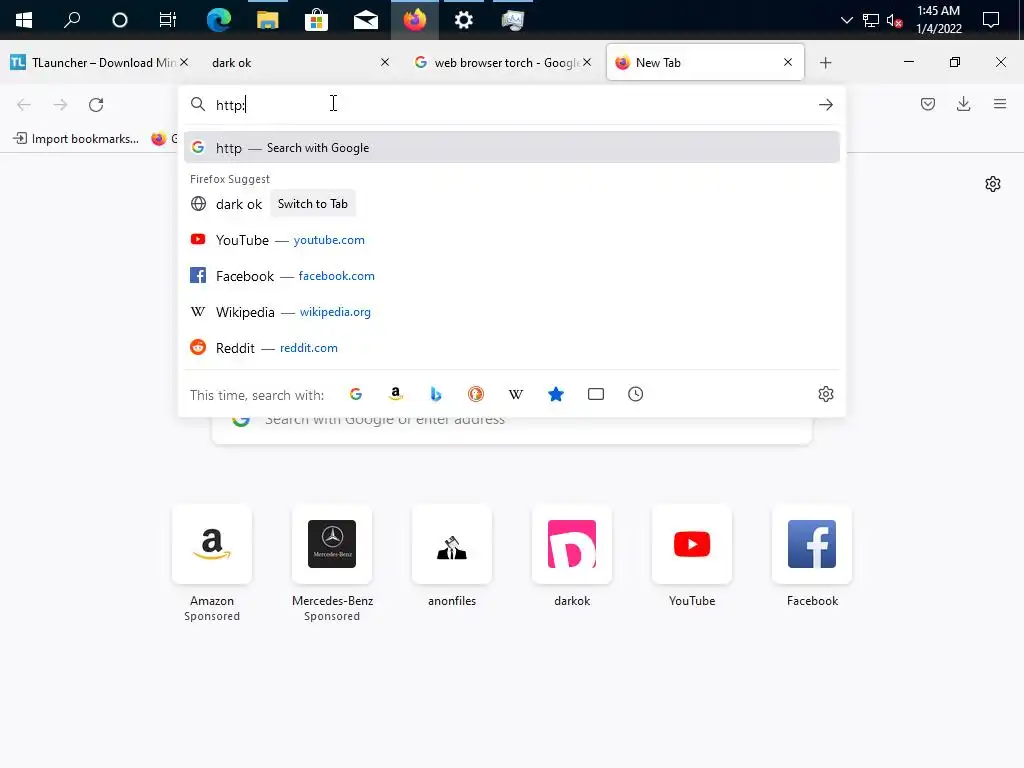The image size is (1024, 768).
Task: Select the New Tab tab
Action: tap(705, 63)
